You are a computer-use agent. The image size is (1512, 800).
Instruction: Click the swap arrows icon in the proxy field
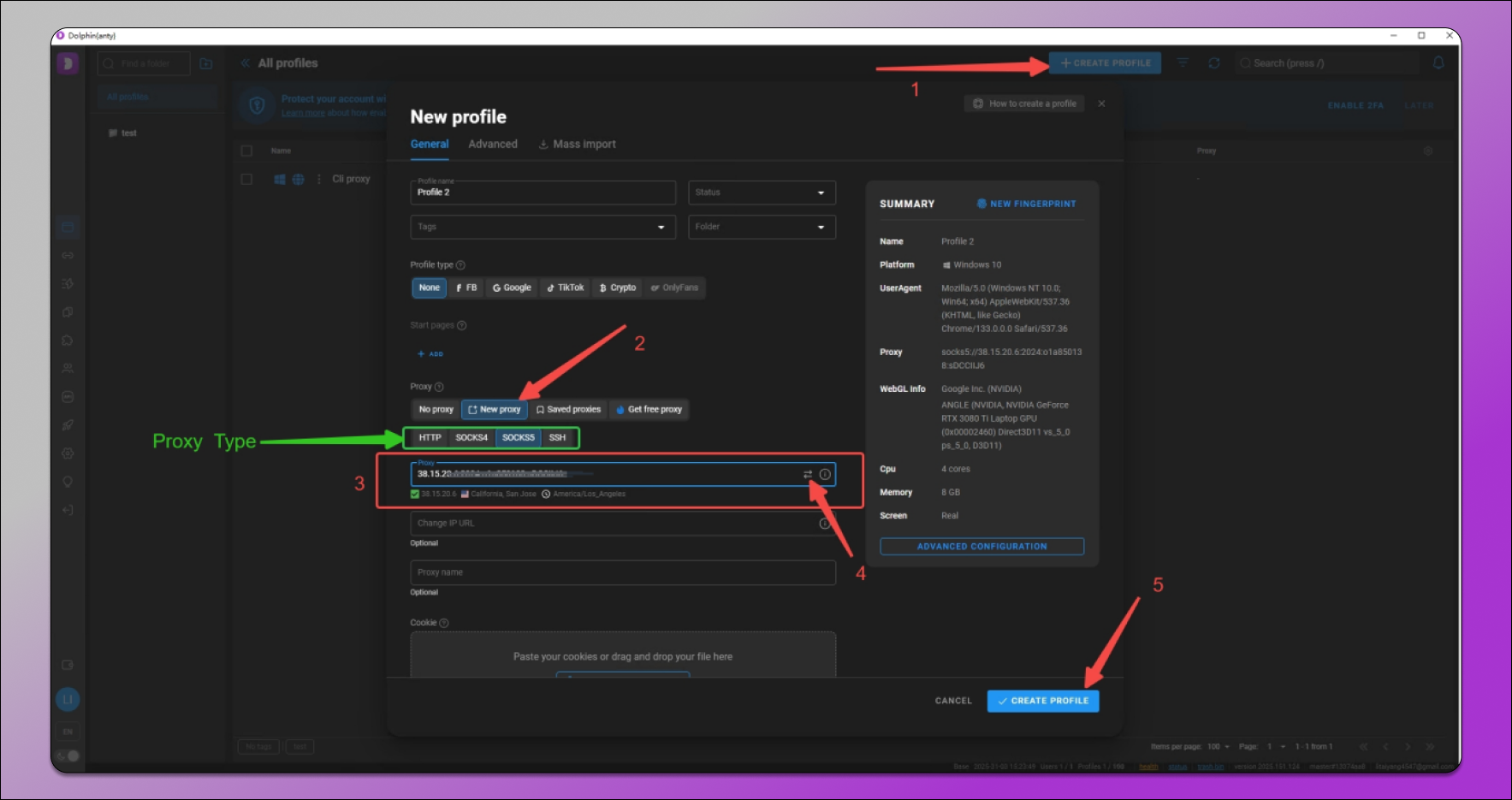pos(808,474)
